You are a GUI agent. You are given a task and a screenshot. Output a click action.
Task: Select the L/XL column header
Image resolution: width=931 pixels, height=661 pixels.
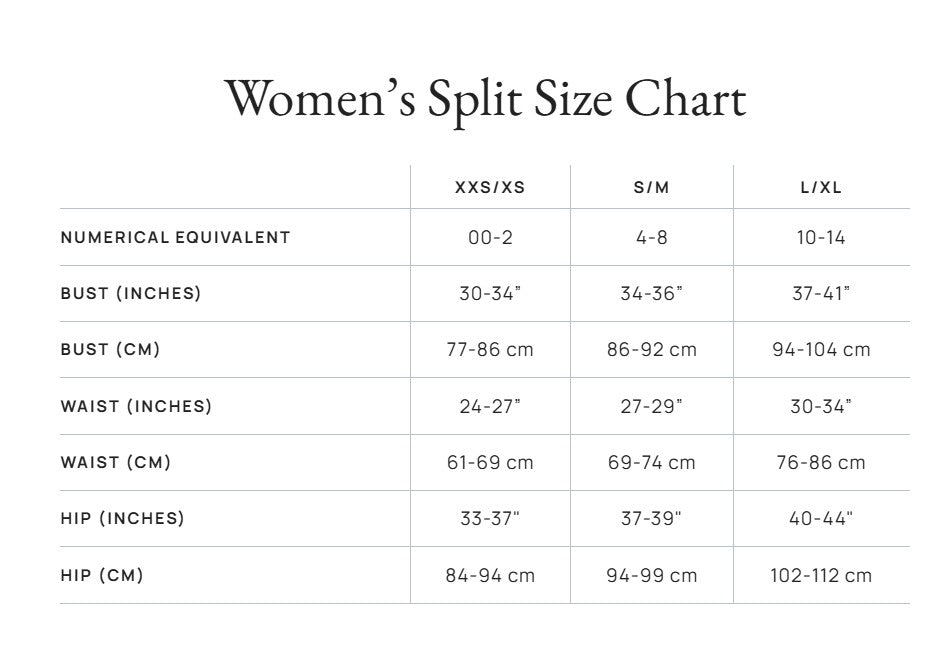click(822, 188)
